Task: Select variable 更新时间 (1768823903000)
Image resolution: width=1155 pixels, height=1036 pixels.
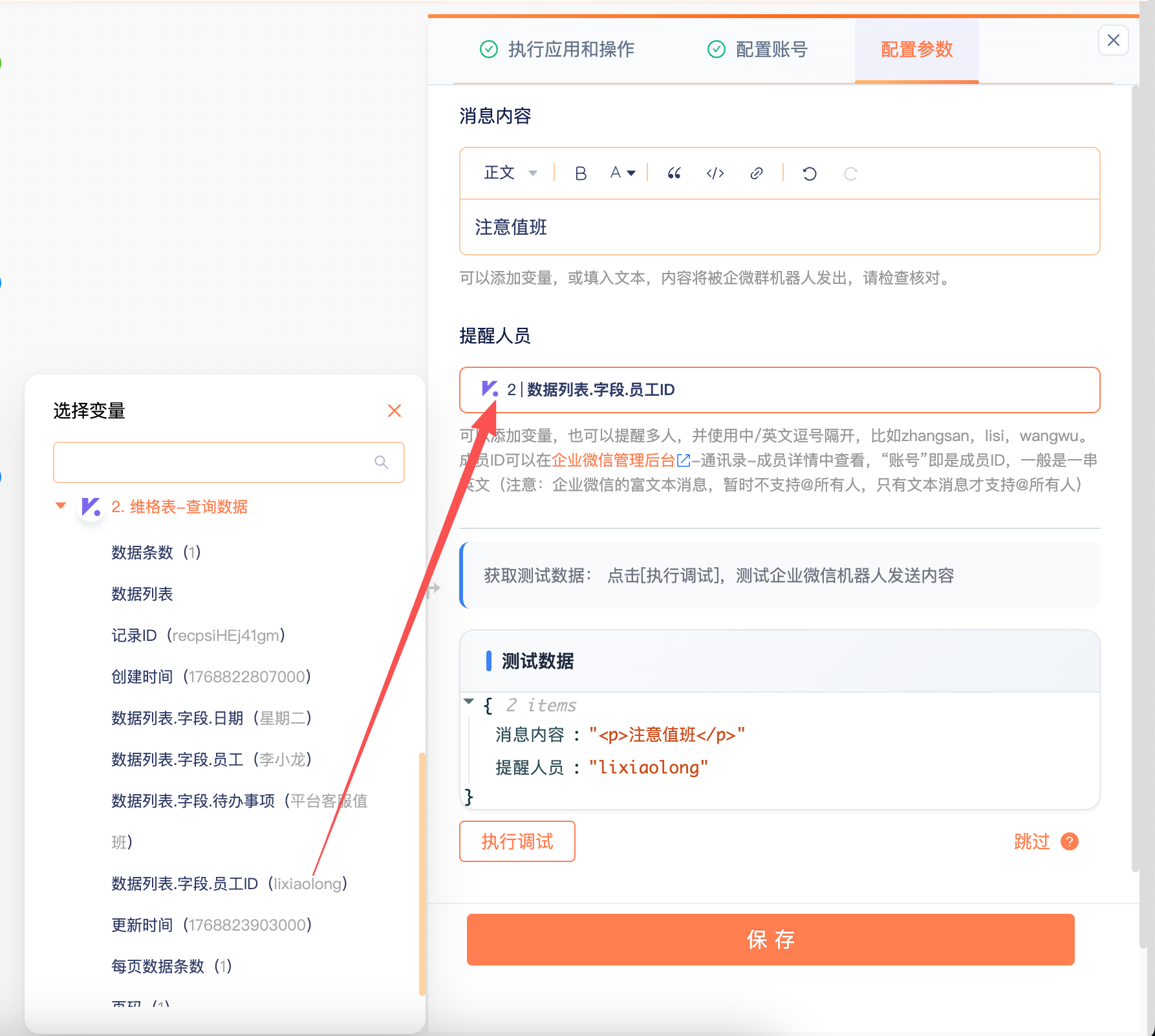Action: pyautogui.click(x=212, y=925)
